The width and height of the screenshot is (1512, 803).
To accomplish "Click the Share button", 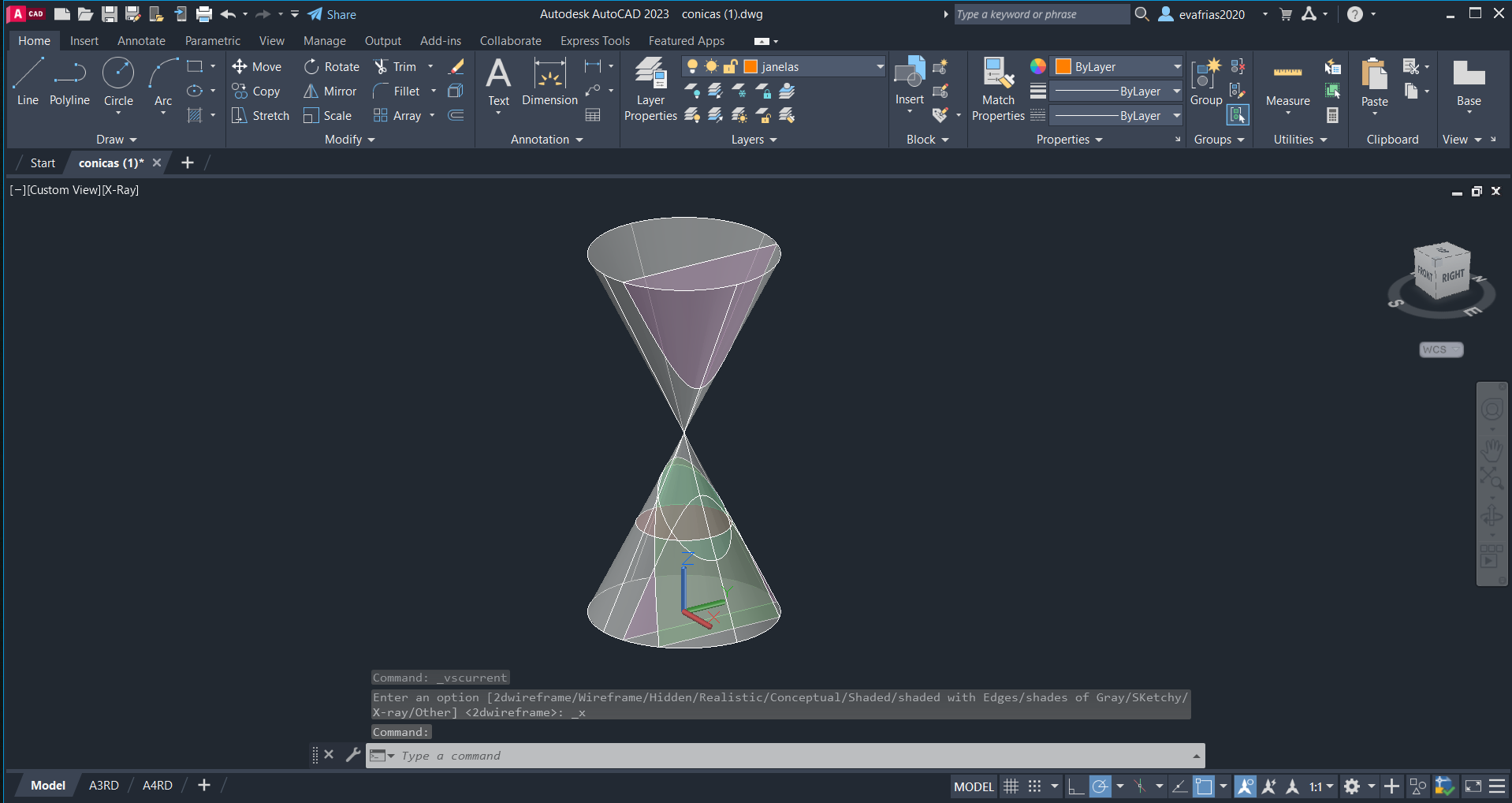I will click(x=332, y=14).
